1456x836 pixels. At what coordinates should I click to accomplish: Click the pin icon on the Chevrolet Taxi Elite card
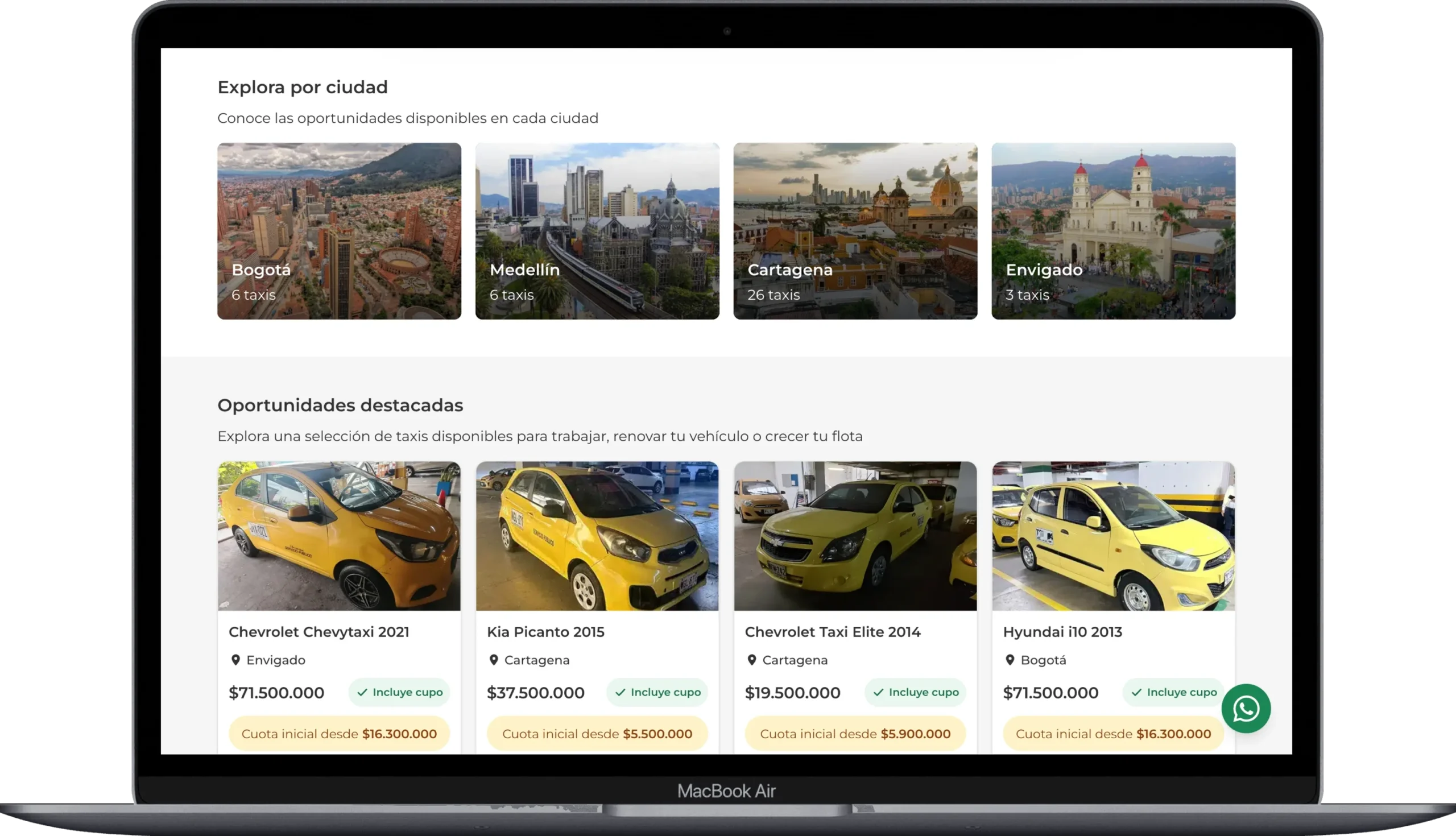[x=751, y=660]
